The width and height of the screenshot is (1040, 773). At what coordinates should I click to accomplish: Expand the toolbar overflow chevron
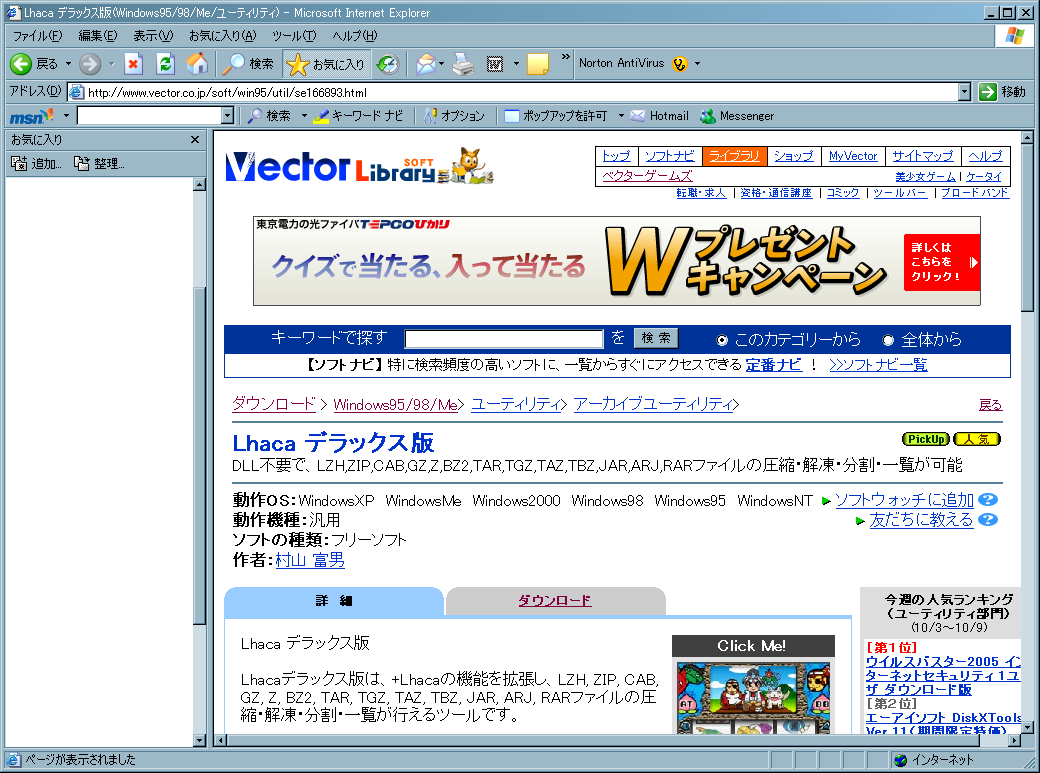(x=566, y=57)
